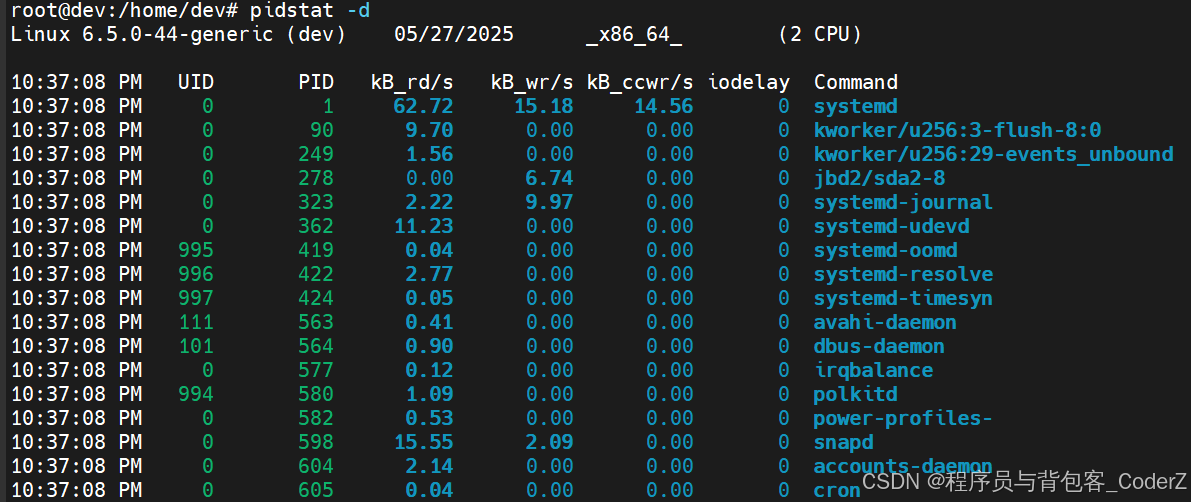Click the date 05/27/2025

point(453,35)
